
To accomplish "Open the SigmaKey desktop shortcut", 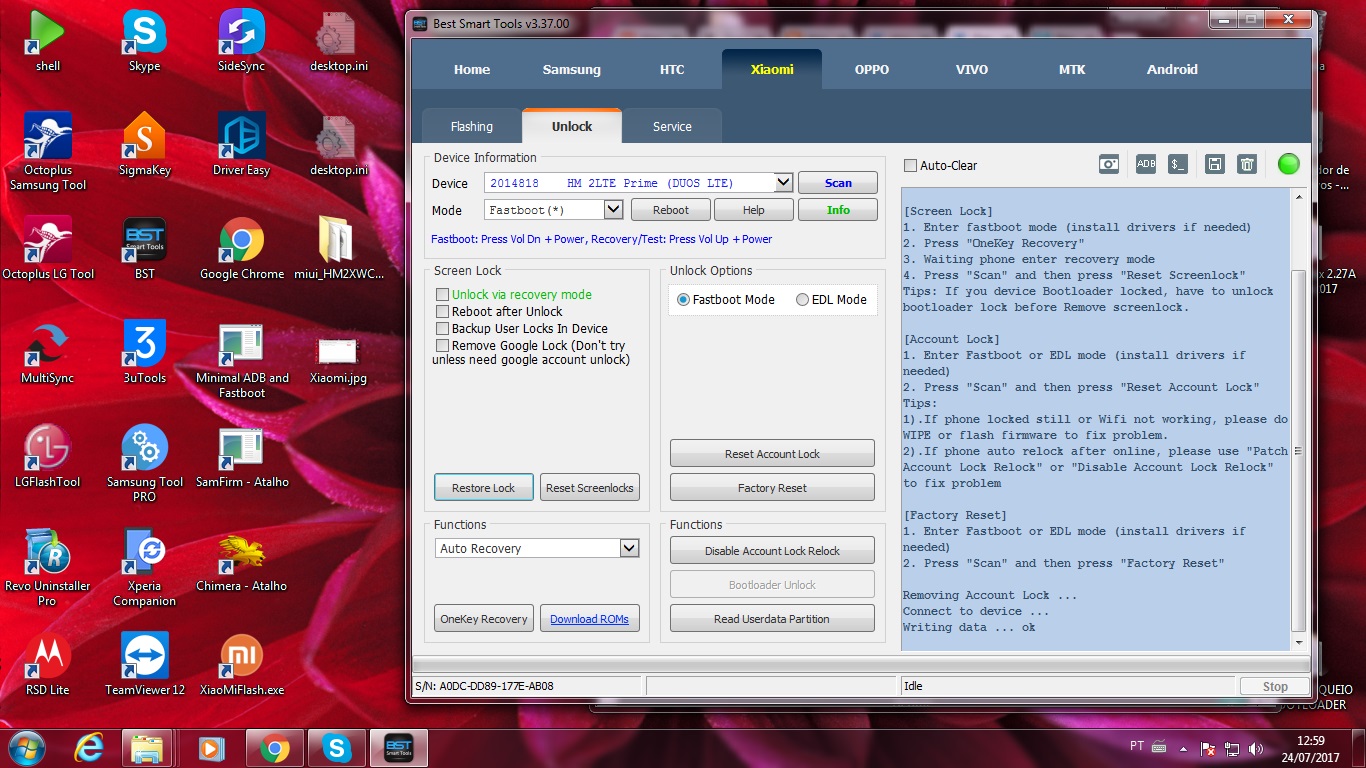I will click(x=144, y=145).
